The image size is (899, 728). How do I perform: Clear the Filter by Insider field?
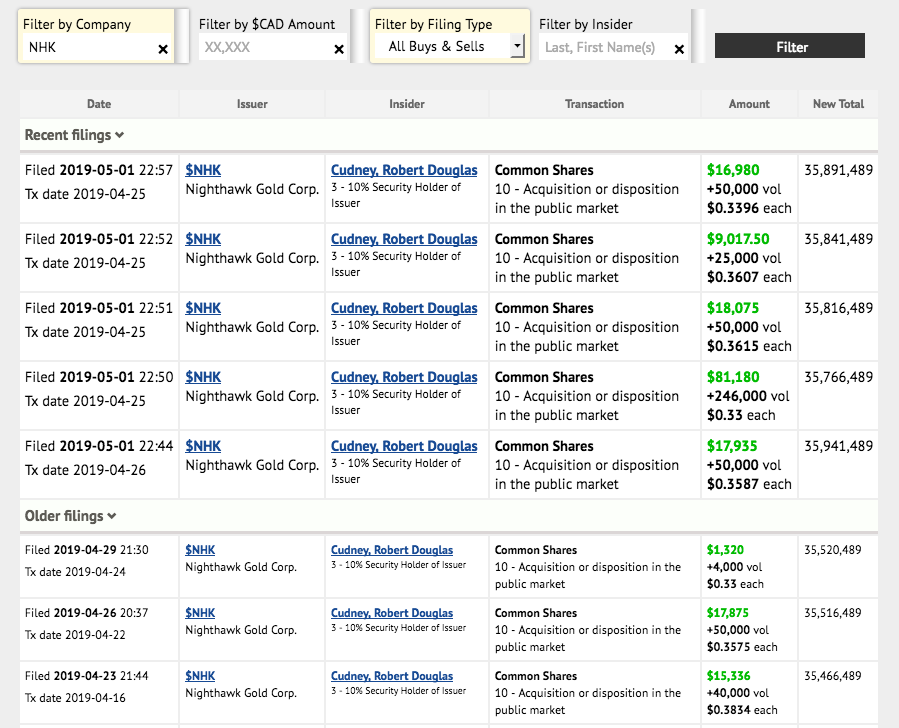[679, 49]
